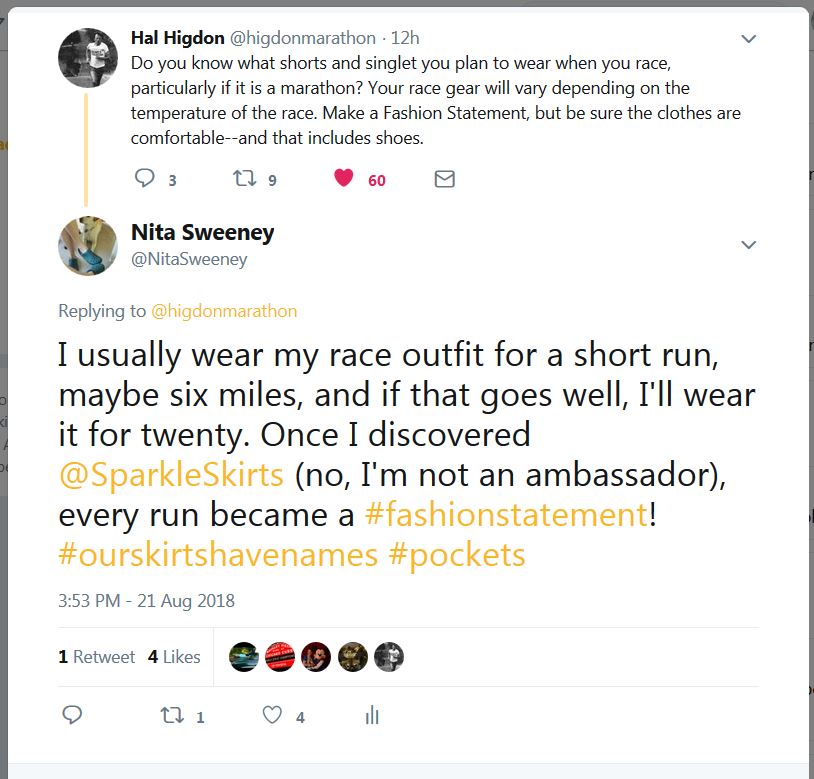Expand Nita Sweeney tweet's options chevron
This screenshot has height=779, width=814.
coord(748,245)
